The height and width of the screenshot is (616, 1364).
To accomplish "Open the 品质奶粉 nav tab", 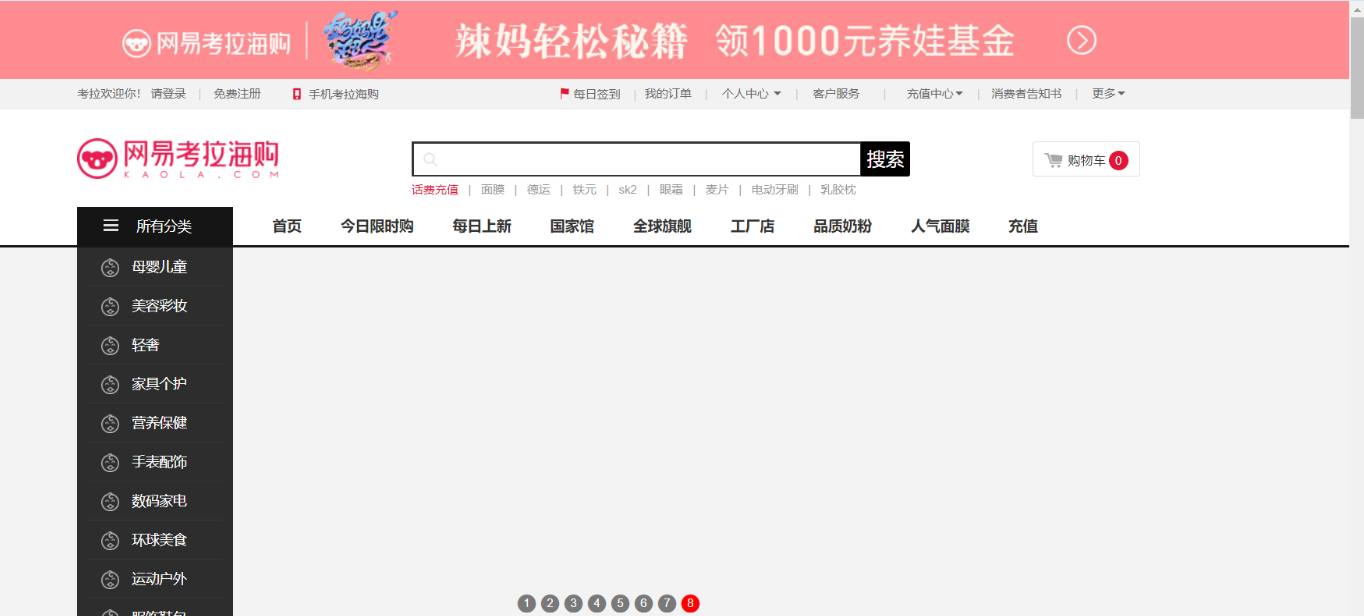I will 842,226.
